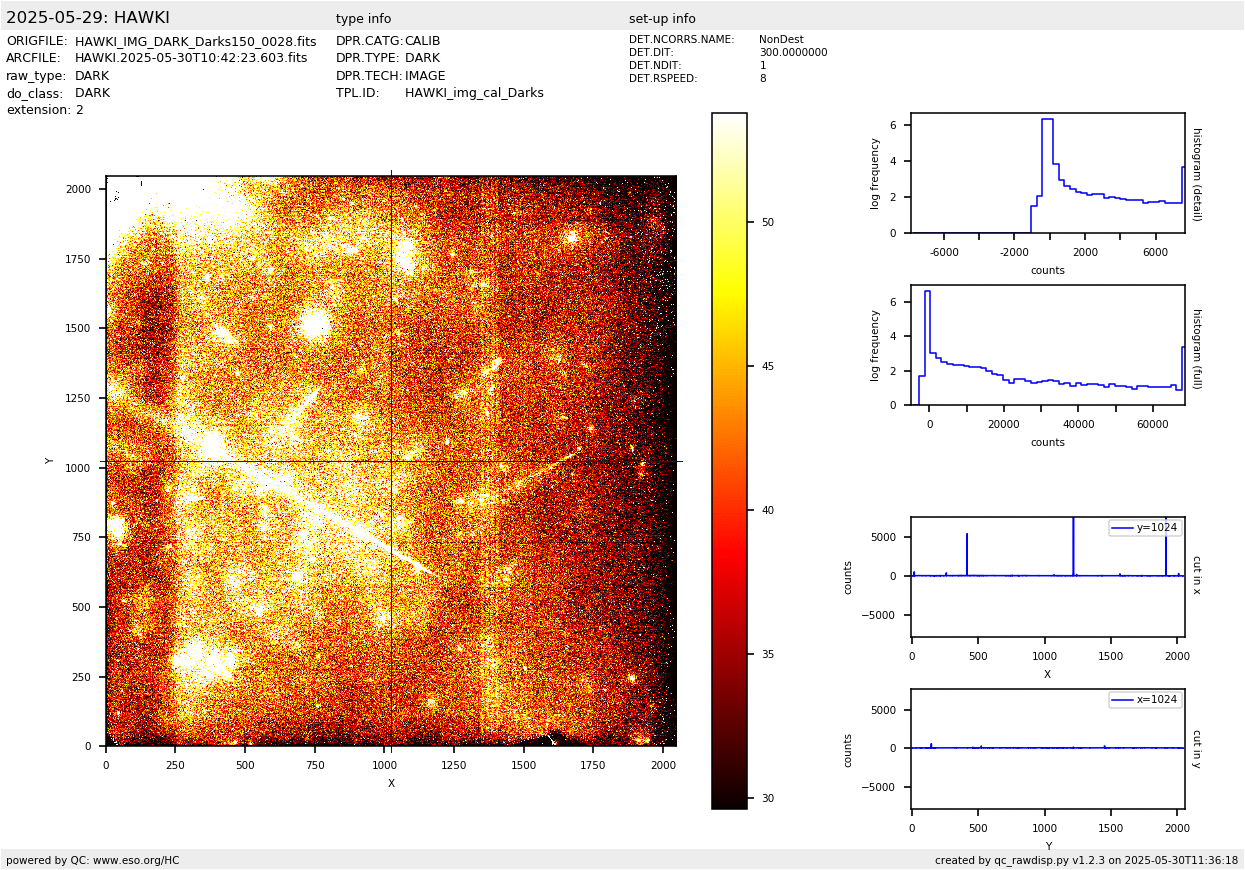Viewport: 1245px width, 870px height.
Task: Select the 'type info' section header
Action: coord(363,19)
